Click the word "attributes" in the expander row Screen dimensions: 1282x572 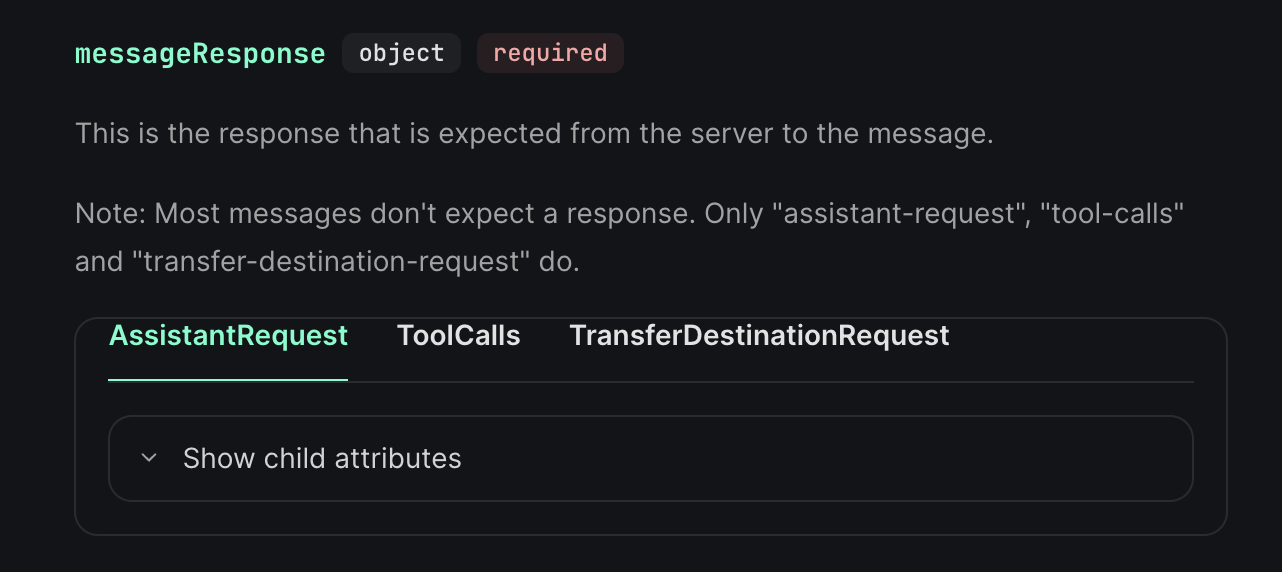(x=398, y=458)
